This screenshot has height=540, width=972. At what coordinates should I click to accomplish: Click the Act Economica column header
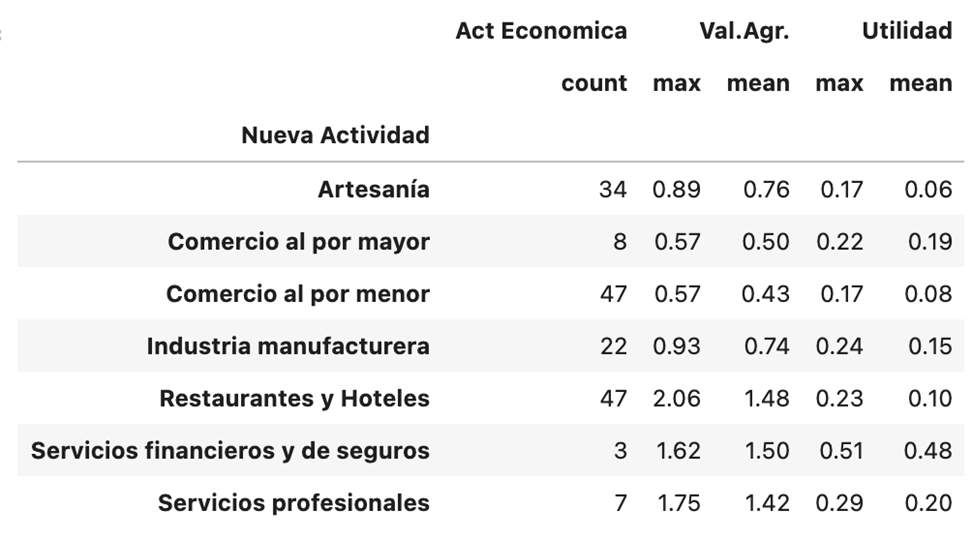[541, 31]
